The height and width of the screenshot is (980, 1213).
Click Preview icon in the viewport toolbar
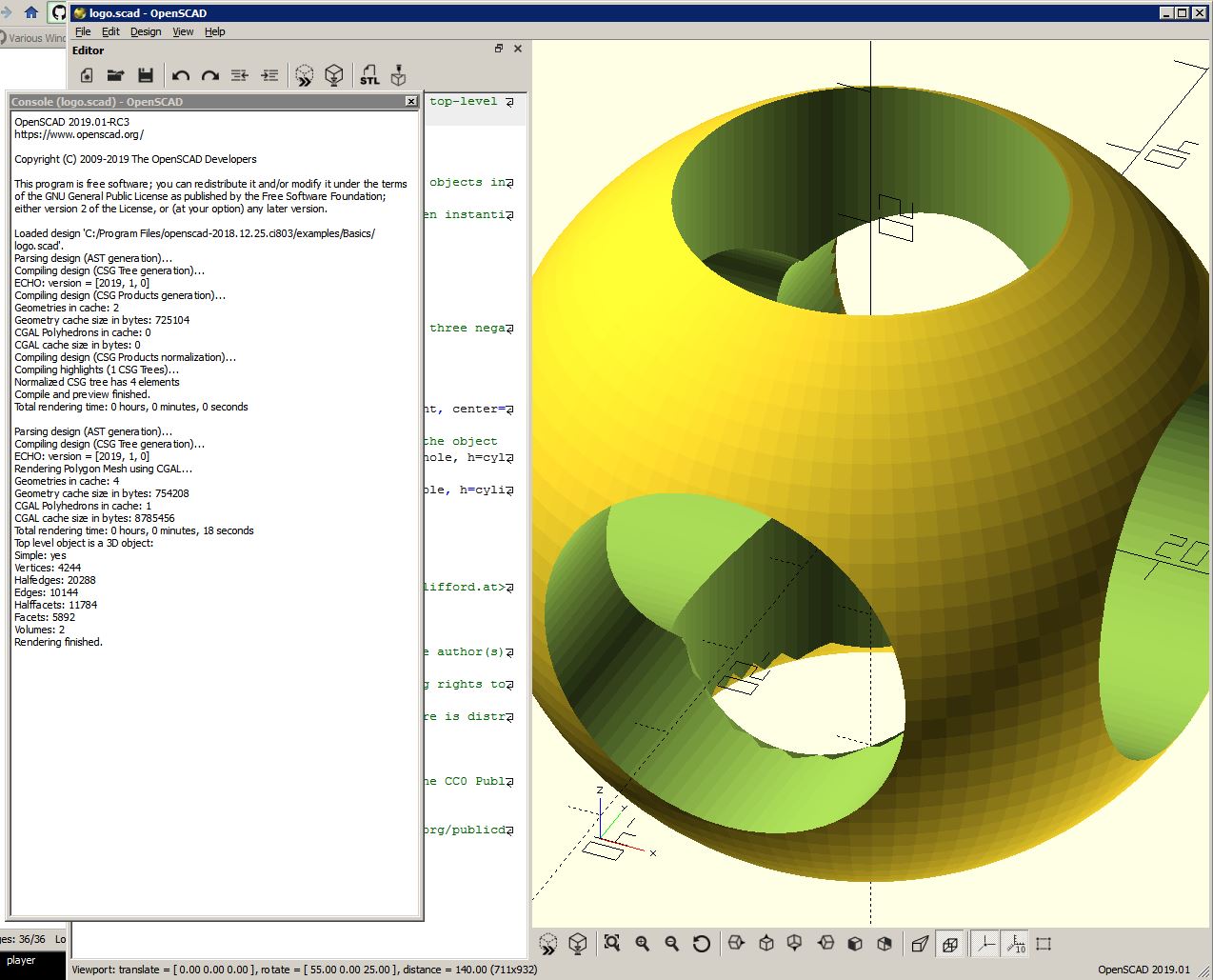click(548, 944)
